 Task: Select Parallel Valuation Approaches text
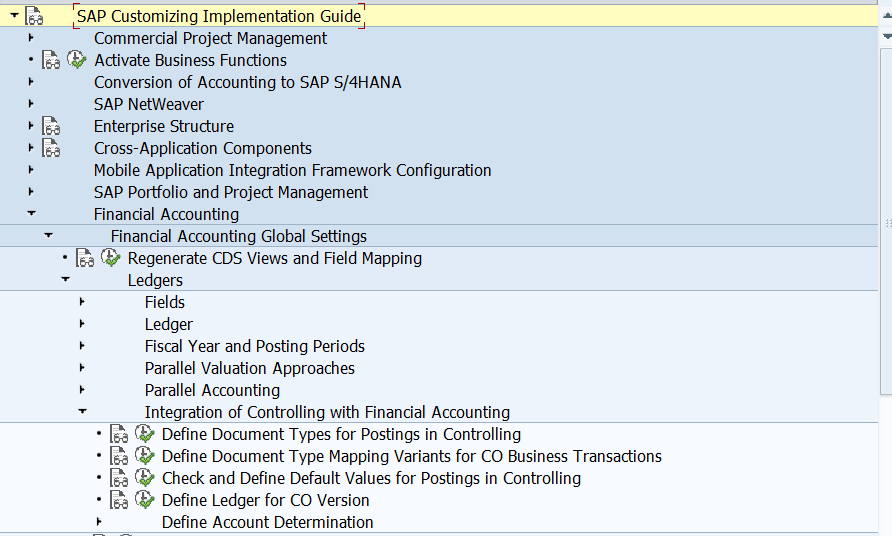(250, 368)
